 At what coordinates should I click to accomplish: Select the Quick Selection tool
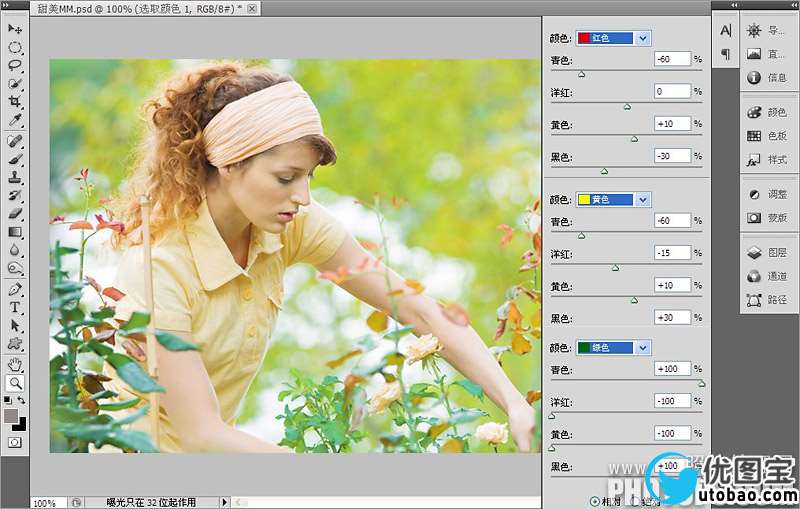[x=15, y=83]
